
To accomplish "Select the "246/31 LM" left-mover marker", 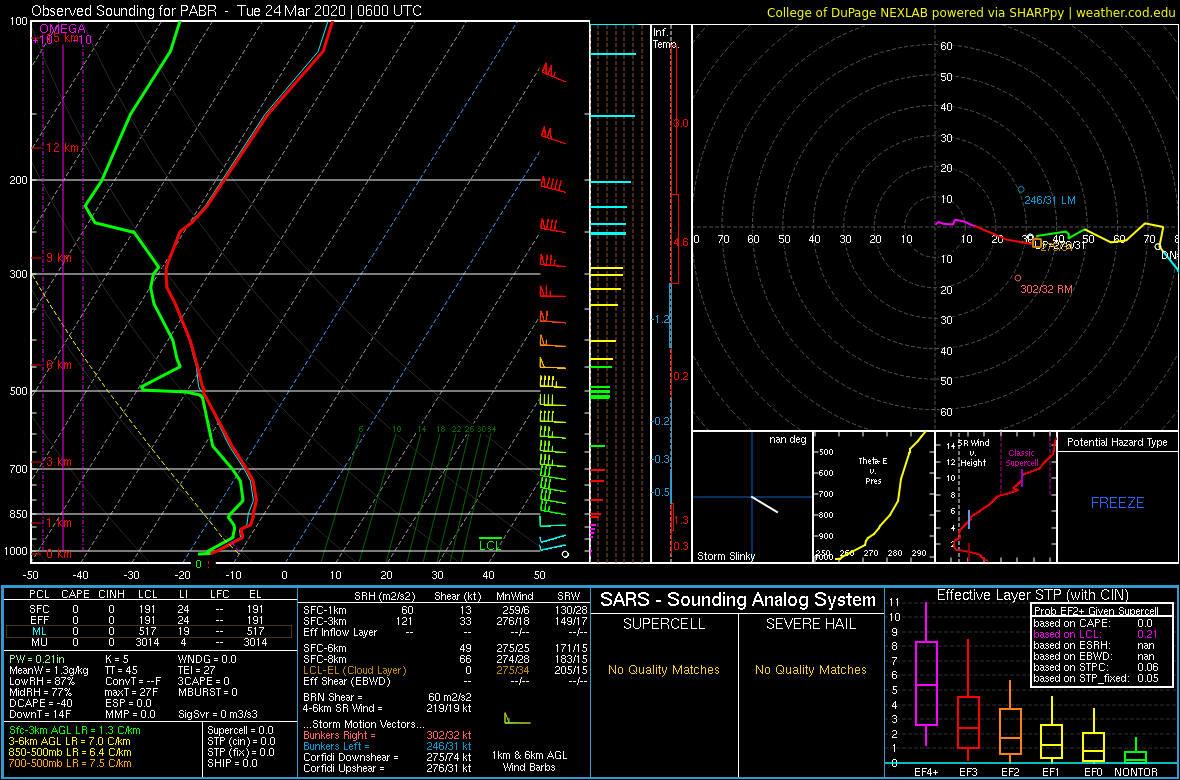I will coord(1049,200).
